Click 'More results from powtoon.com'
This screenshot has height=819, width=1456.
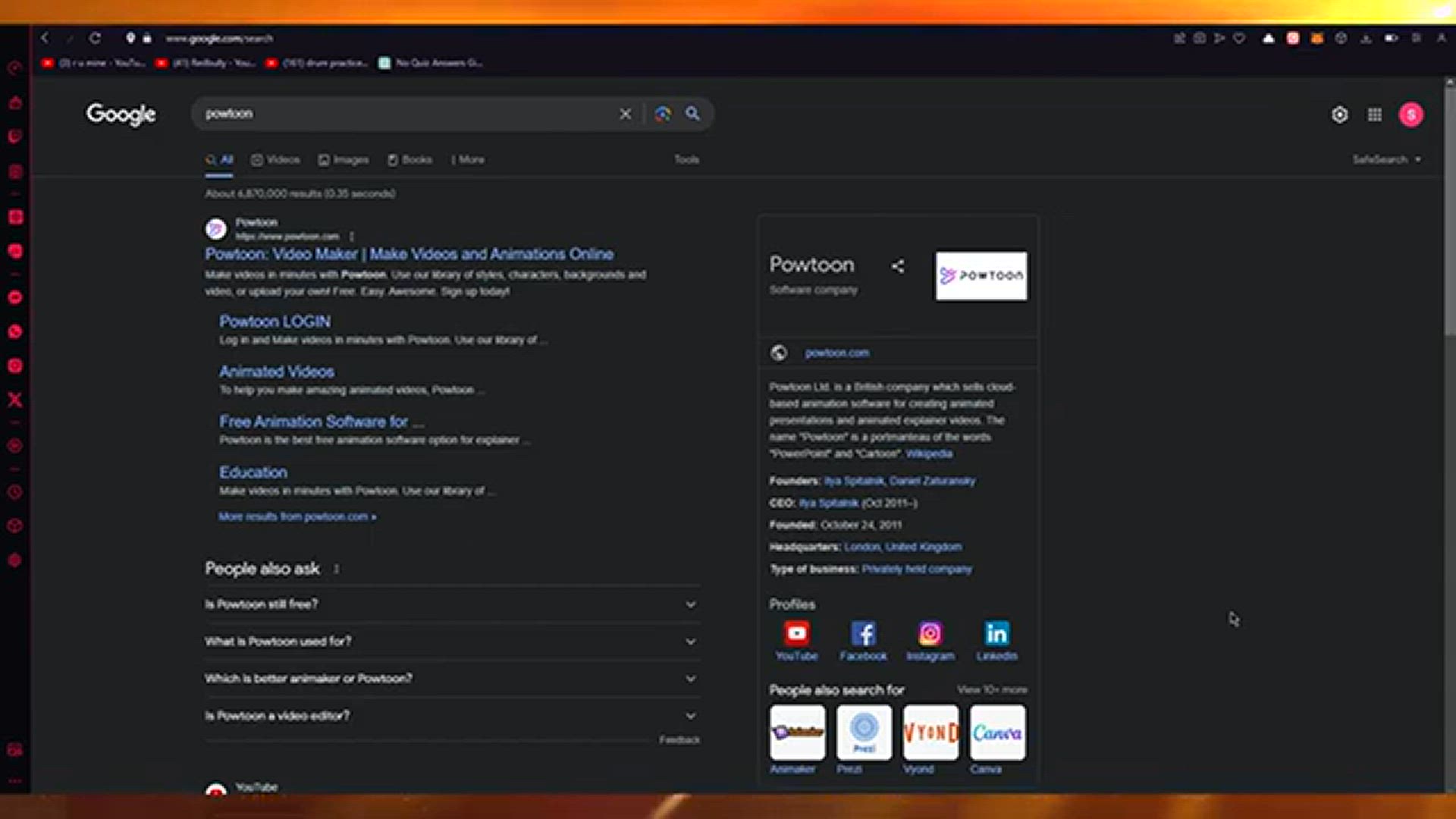[297, 516]
